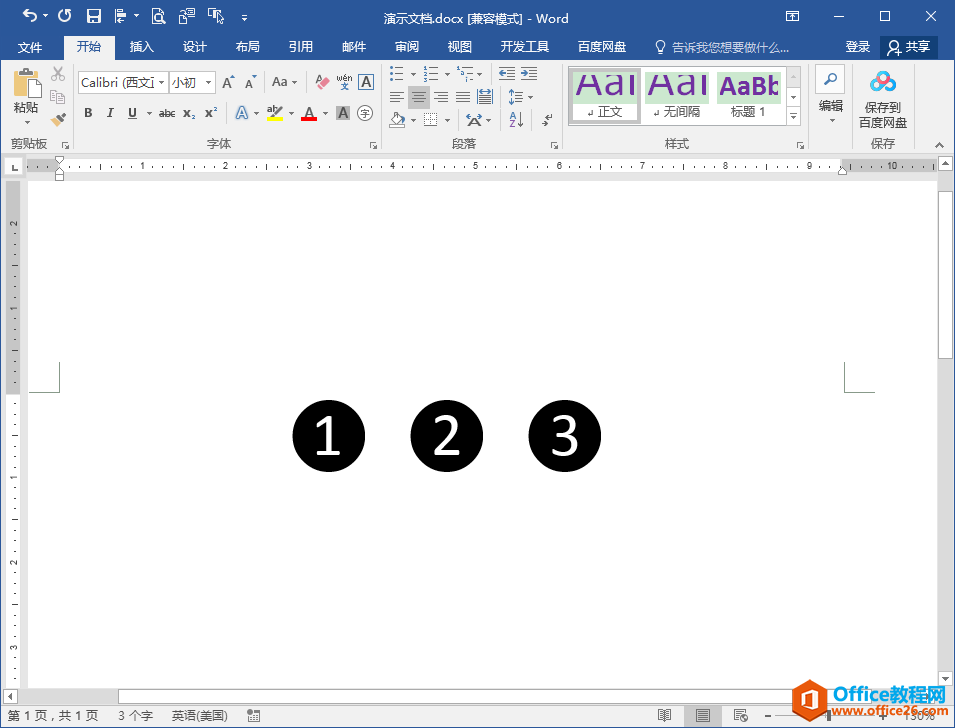The height and width of the screenshot is (728, 955).
Task: Click the Sort A-Z icon
Action: (x=516, y=120)
